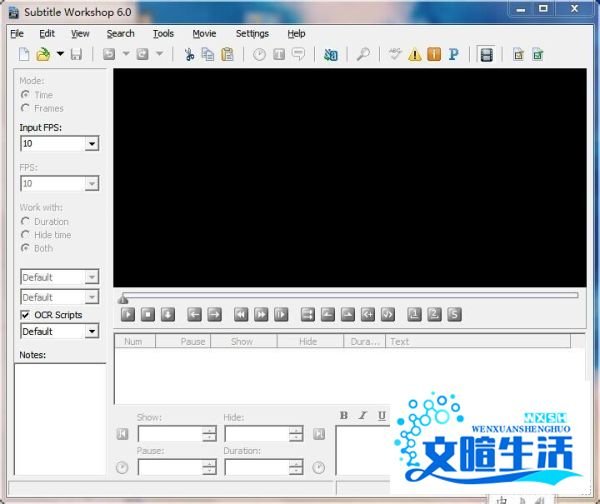This screenshot has height=504, width=600.
Task: Select Both under Work with
Action: pos(25,248)
